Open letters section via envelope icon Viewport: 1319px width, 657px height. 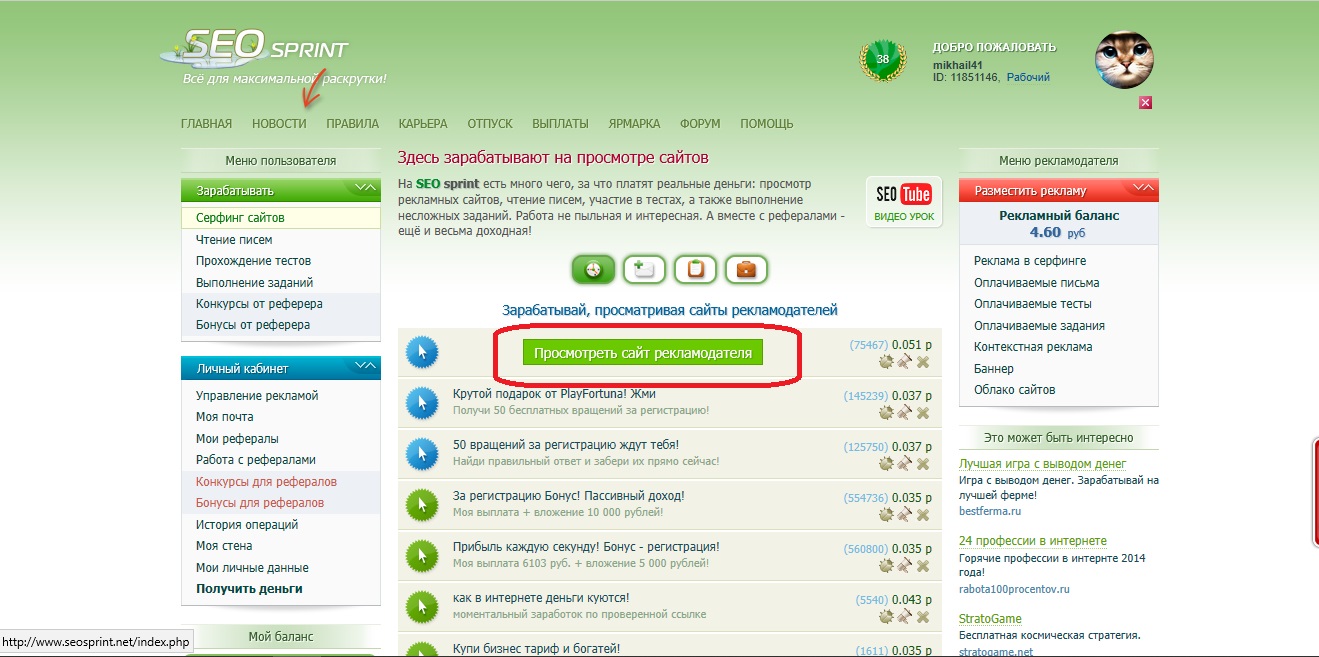point(644,269)
